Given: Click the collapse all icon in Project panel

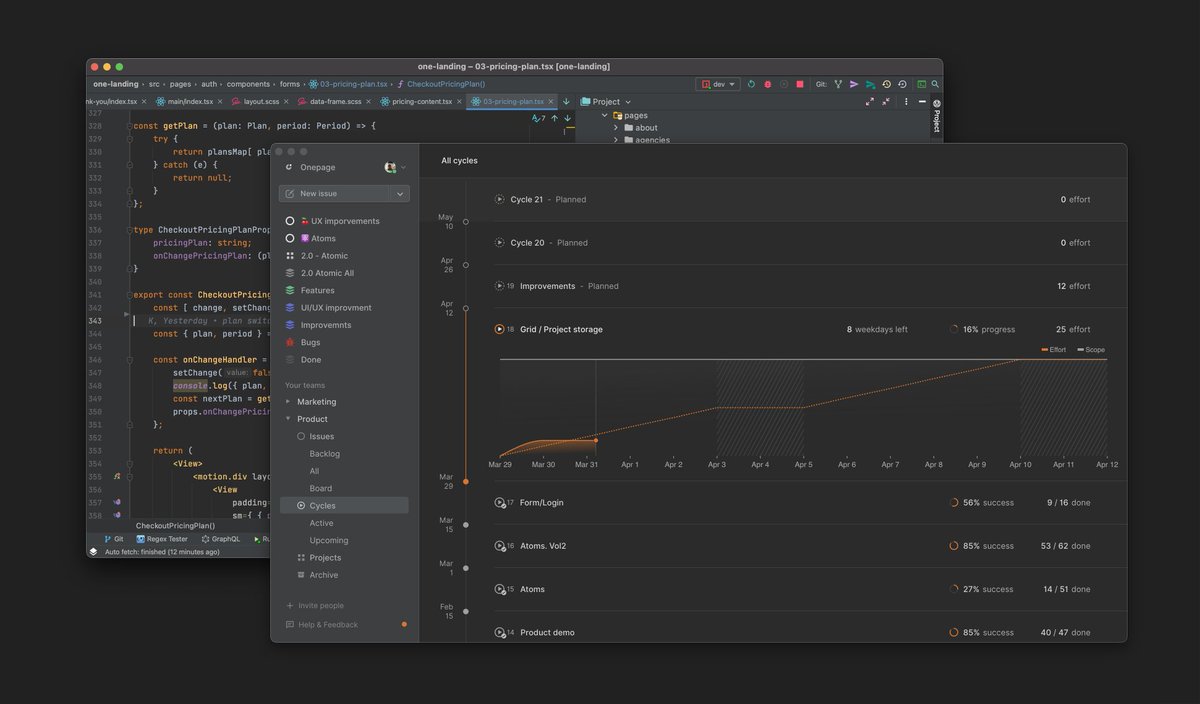Looking at the screenshot, I should click(x=884, y=102).
